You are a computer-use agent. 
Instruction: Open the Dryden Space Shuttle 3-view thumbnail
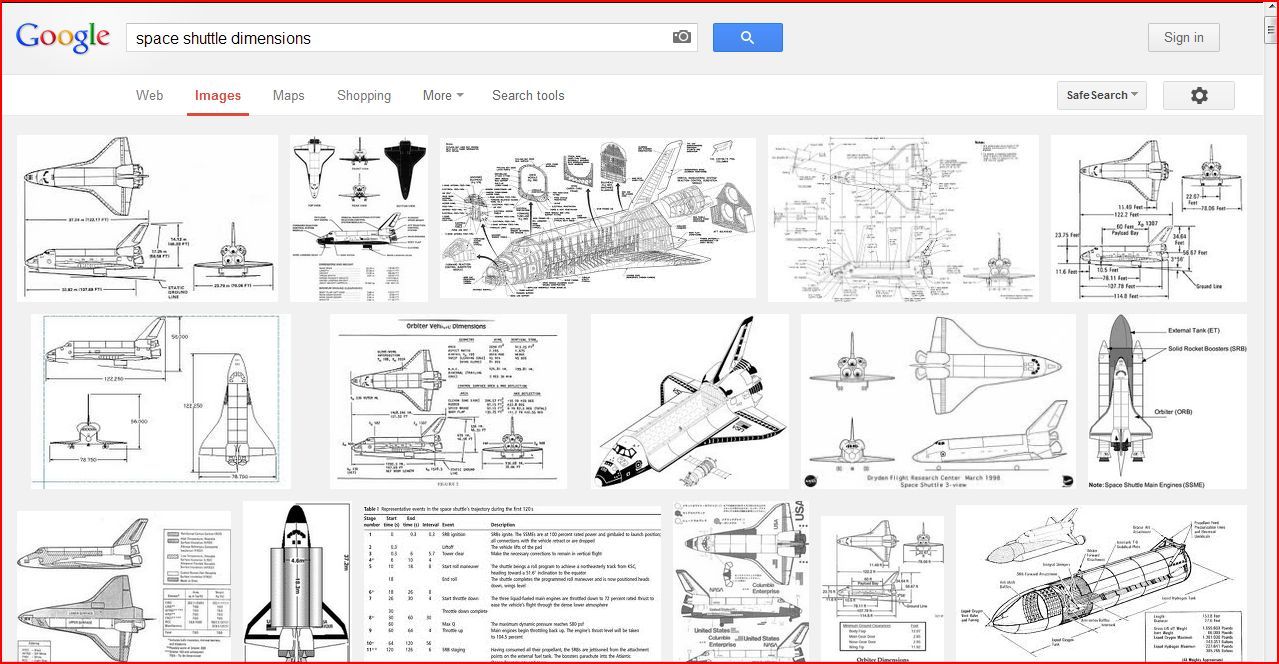pyautogui.click(x=935, y=400)
